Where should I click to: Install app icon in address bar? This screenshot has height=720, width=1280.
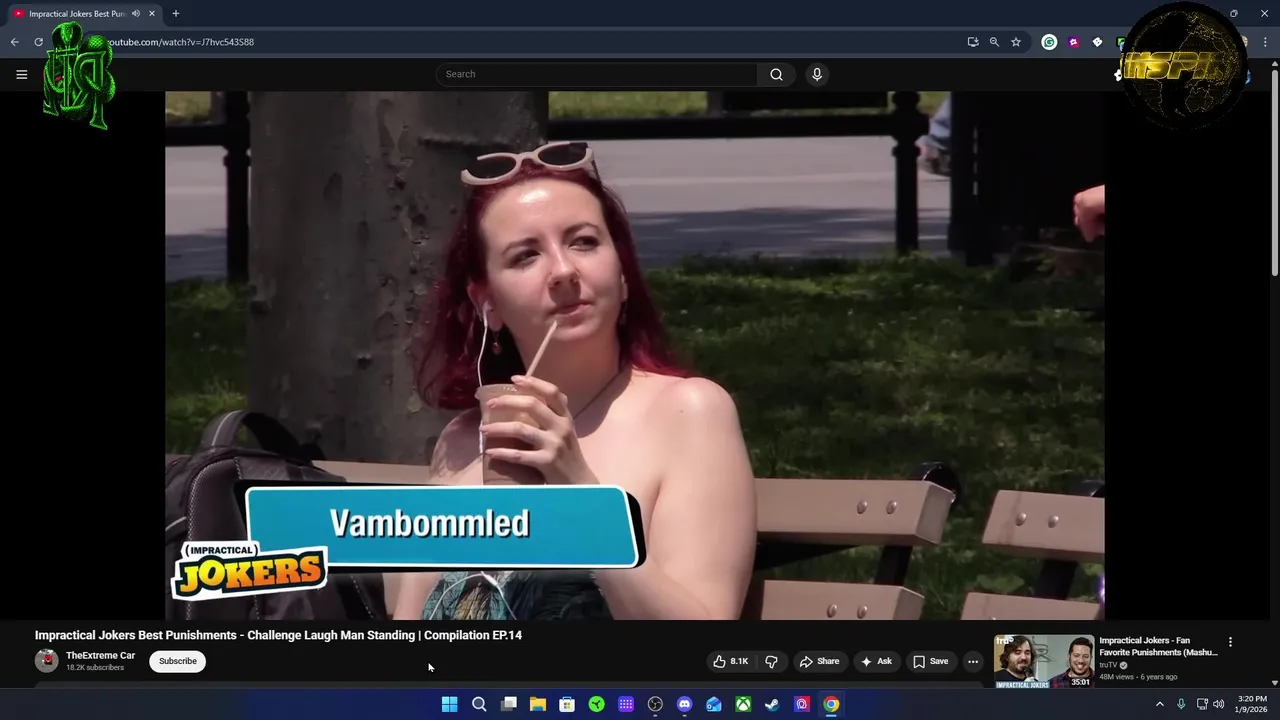(x=973, y=42)
